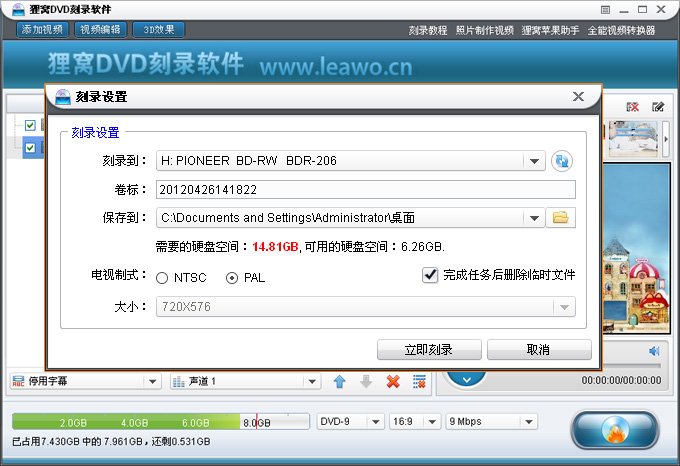This screenshot has width=680, height=466.
Task: Open 刻录教程 link
Action: (x=428, y=30)
